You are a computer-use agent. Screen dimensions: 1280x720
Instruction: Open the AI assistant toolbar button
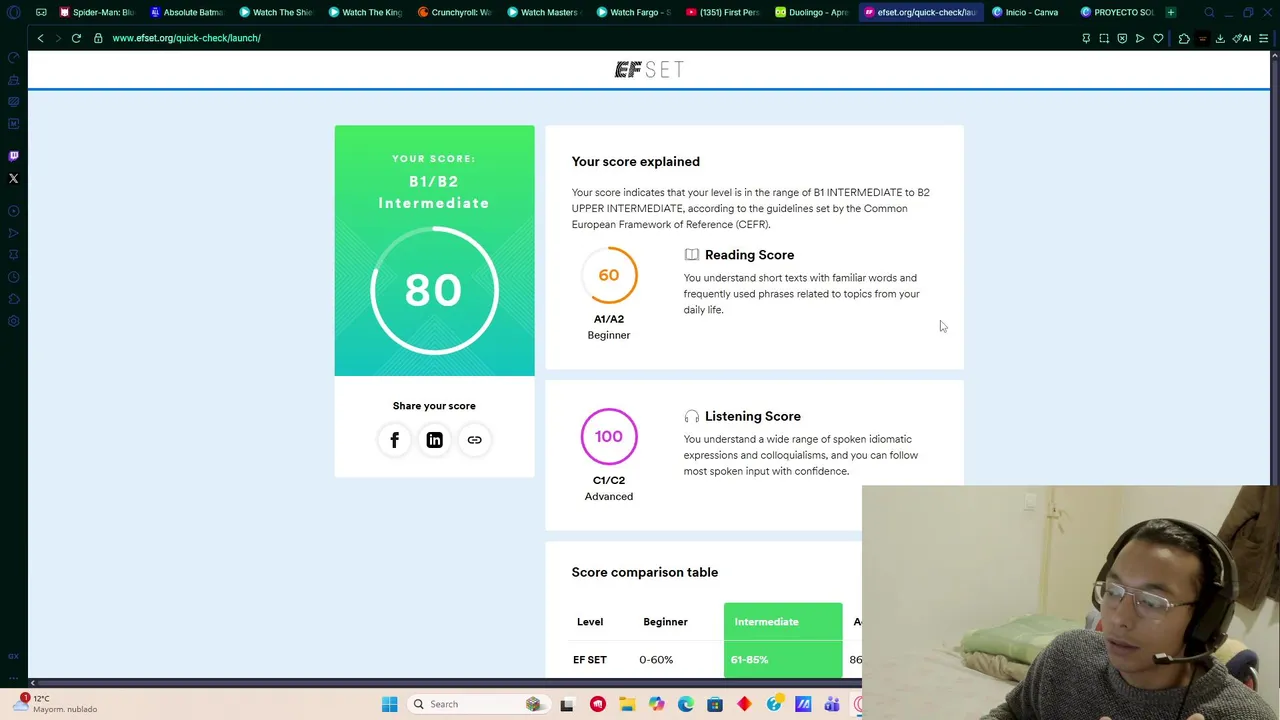click(x=1242, y=38)
